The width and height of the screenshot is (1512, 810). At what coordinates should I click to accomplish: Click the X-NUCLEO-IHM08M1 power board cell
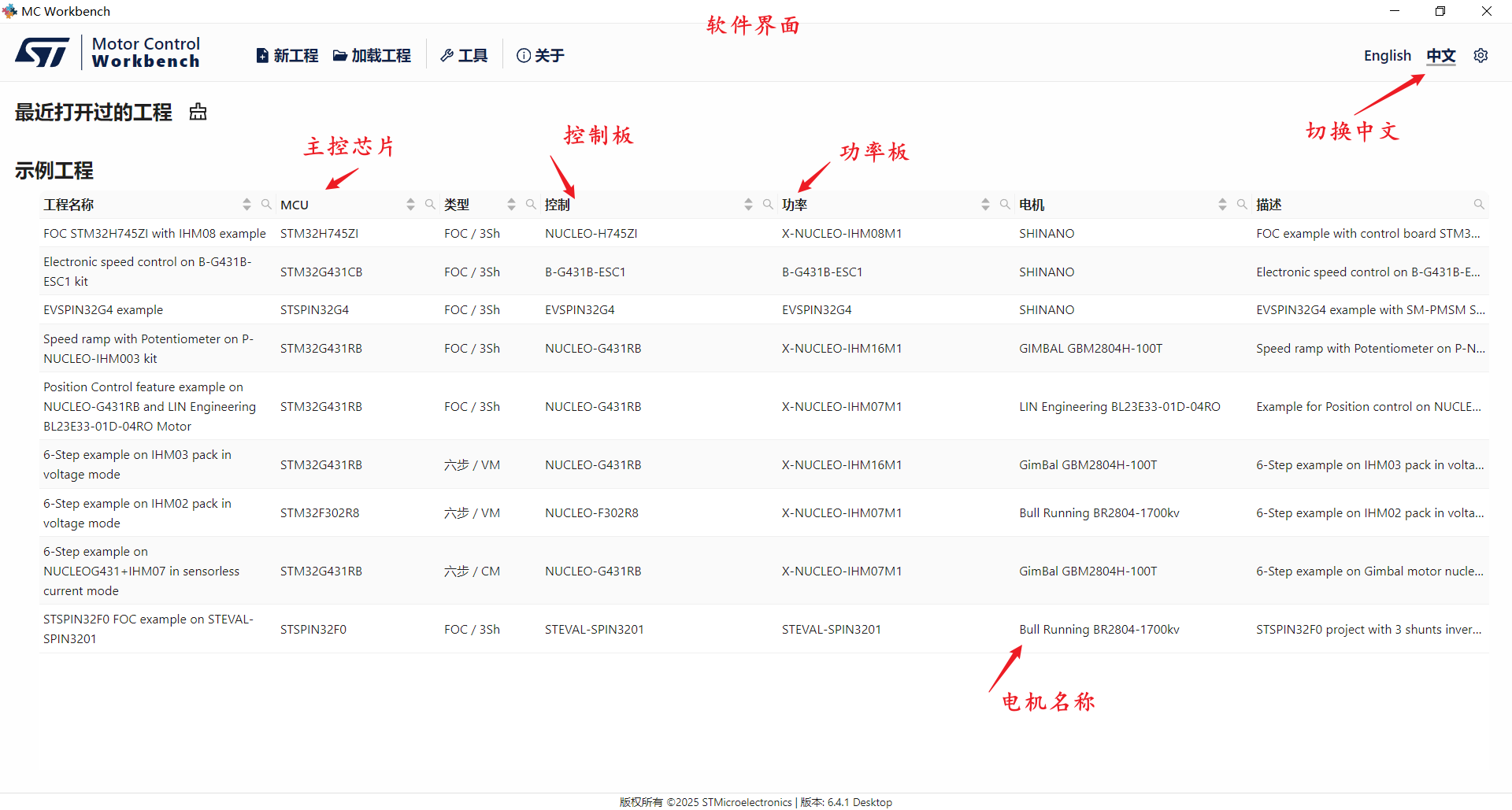[842, 234]
